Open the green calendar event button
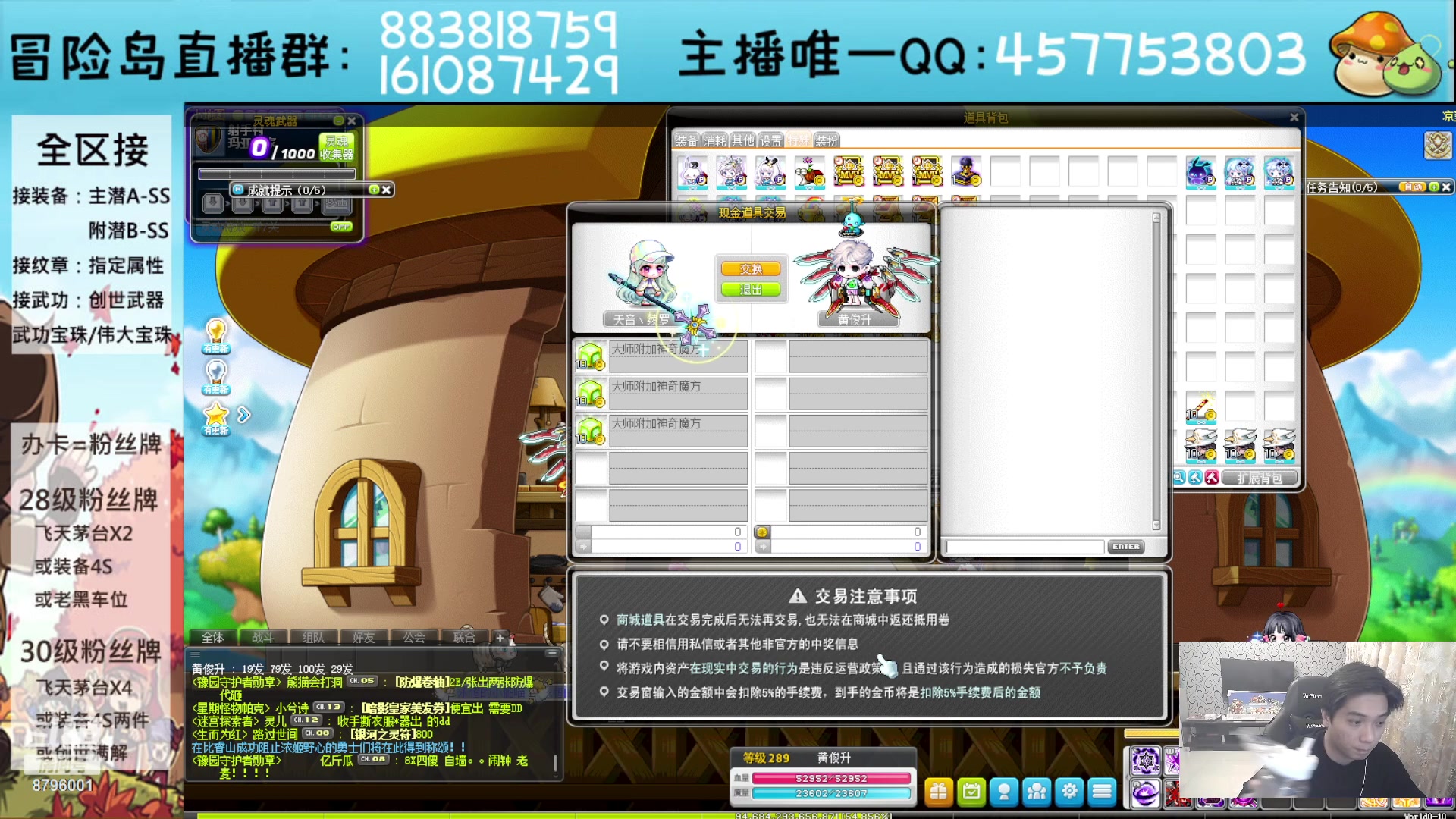 [971, 792]
